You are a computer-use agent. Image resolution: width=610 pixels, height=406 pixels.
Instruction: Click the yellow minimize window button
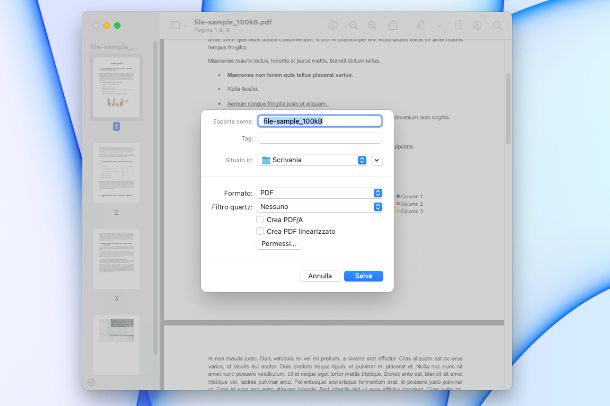106,26
